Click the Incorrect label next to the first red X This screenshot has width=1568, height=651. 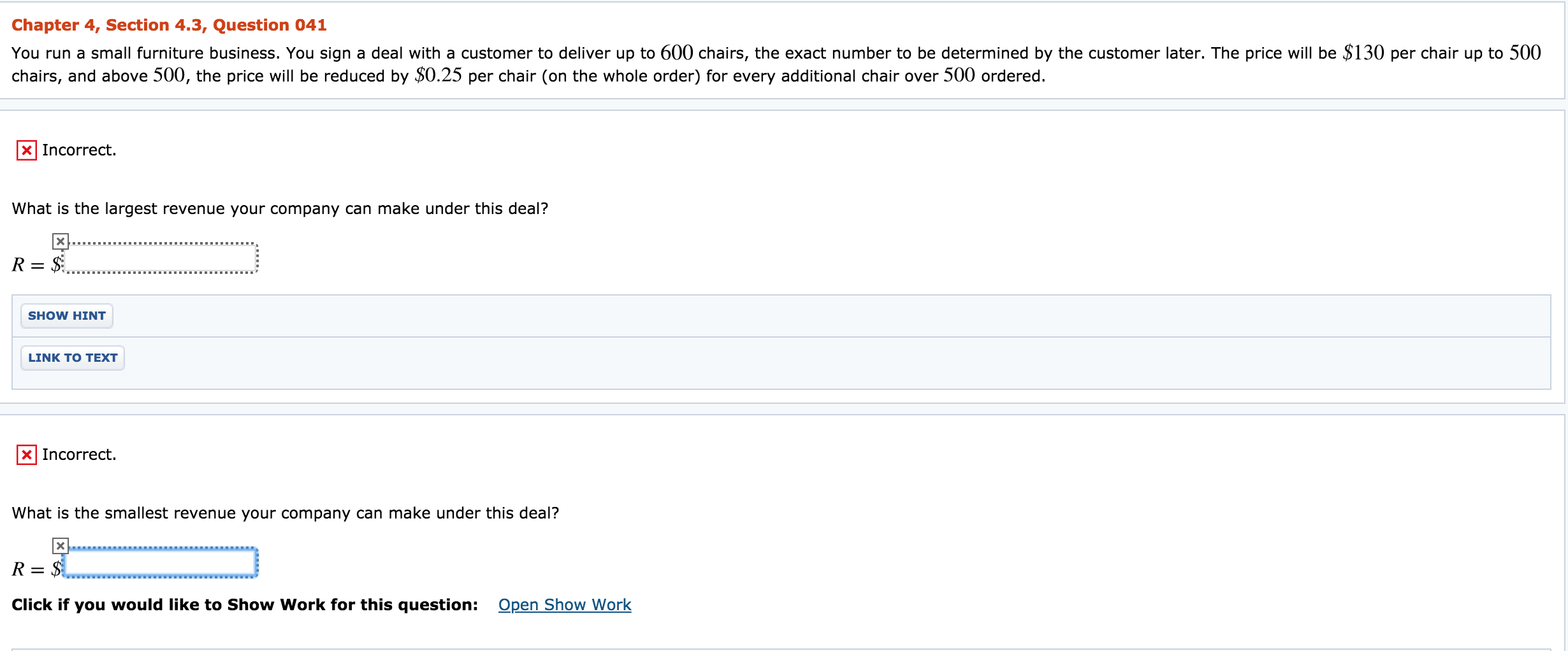(78, 151)
